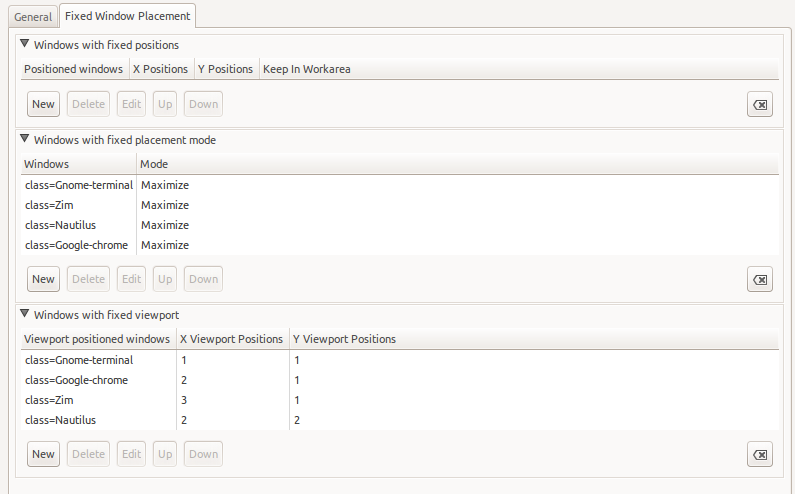Click clear icon in fixed placement mode section
This screenshot has height=494, width=795.
[759, 280]
